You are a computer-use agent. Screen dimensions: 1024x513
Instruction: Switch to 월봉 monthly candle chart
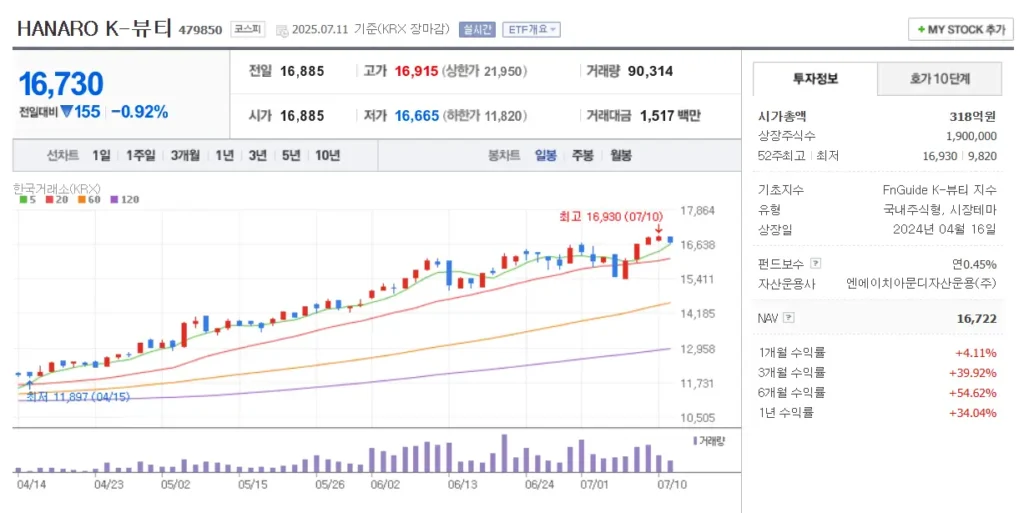620,155
